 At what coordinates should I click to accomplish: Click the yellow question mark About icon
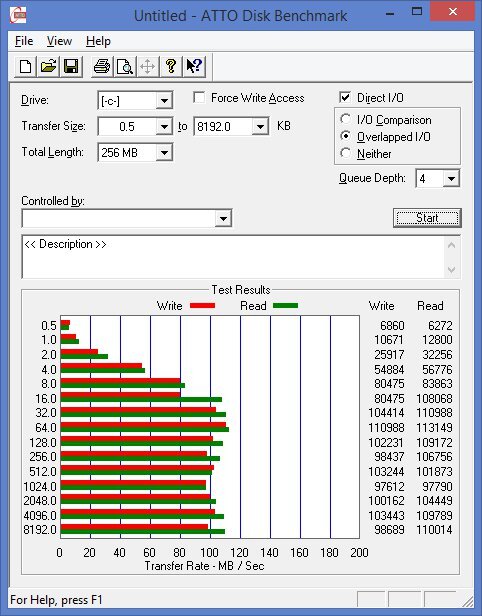171,66
